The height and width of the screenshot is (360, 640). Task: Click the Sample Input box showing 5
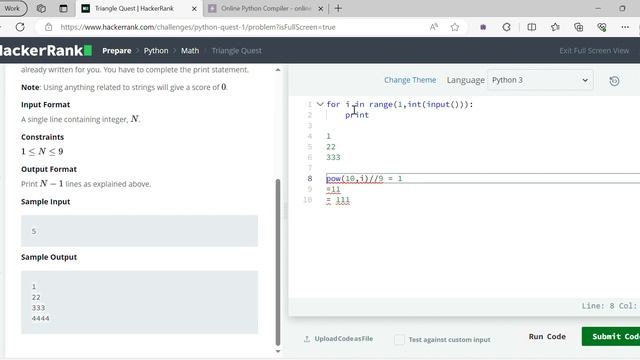point(139,231)
